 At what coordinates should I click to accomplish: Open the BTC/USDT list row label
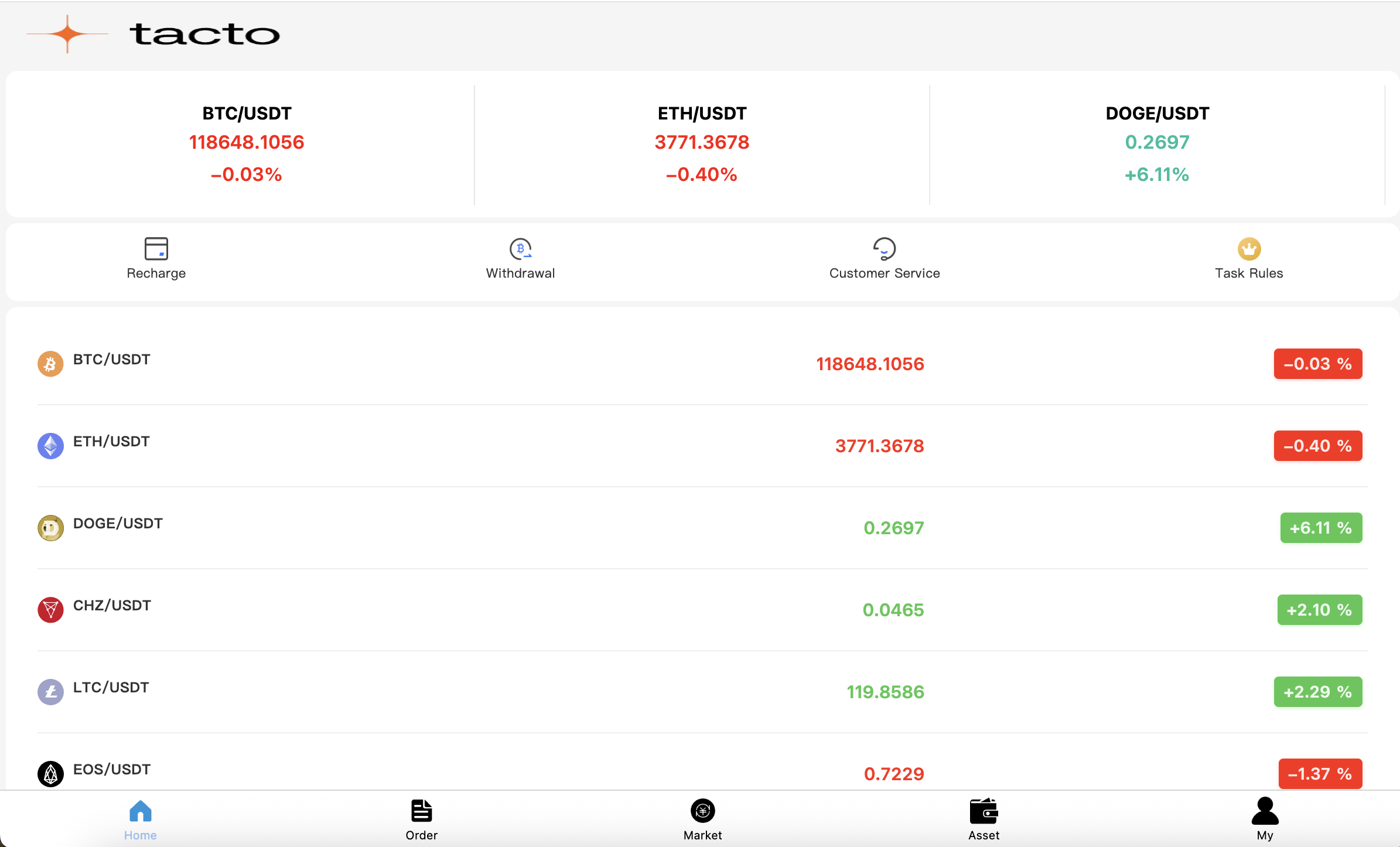[x=111, y=360]
